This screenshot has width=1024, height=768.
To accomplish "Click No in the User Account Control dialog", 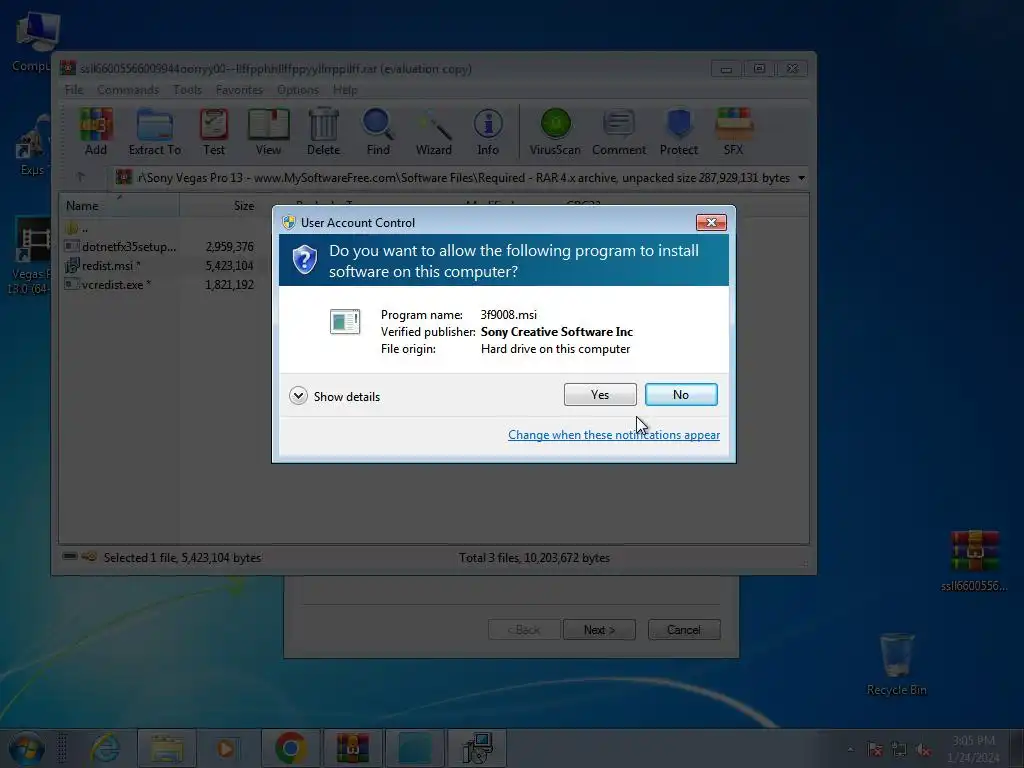I will point(680,394).
